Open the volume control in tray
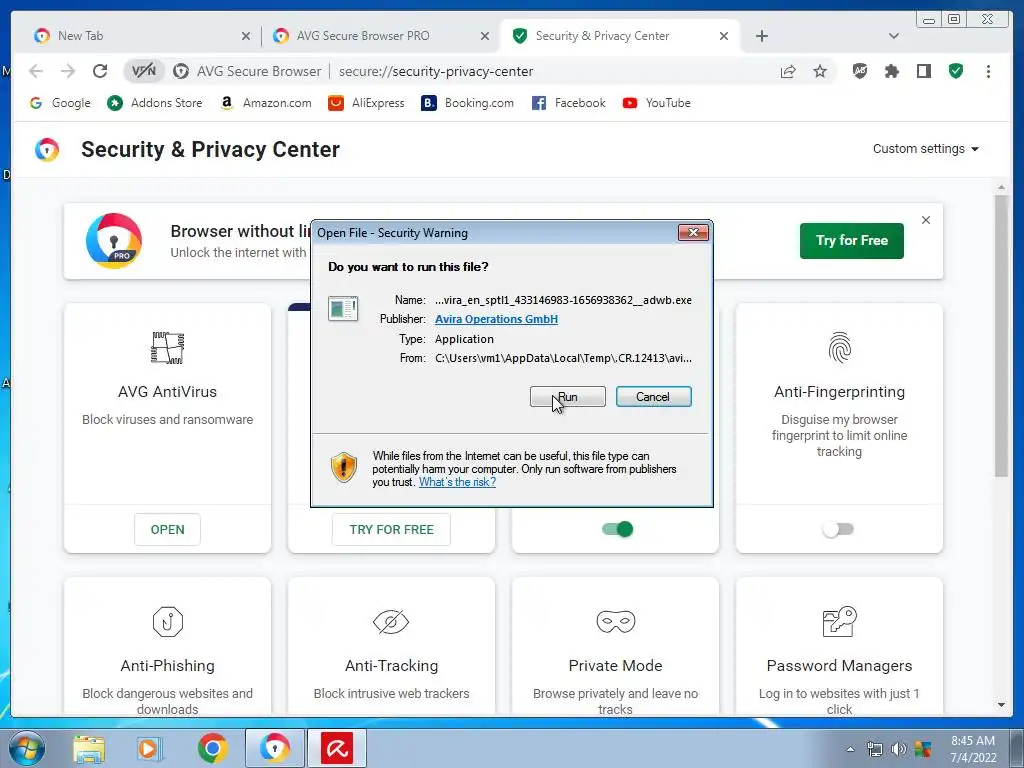The image size is (1024, 768). tap(899, 749)
